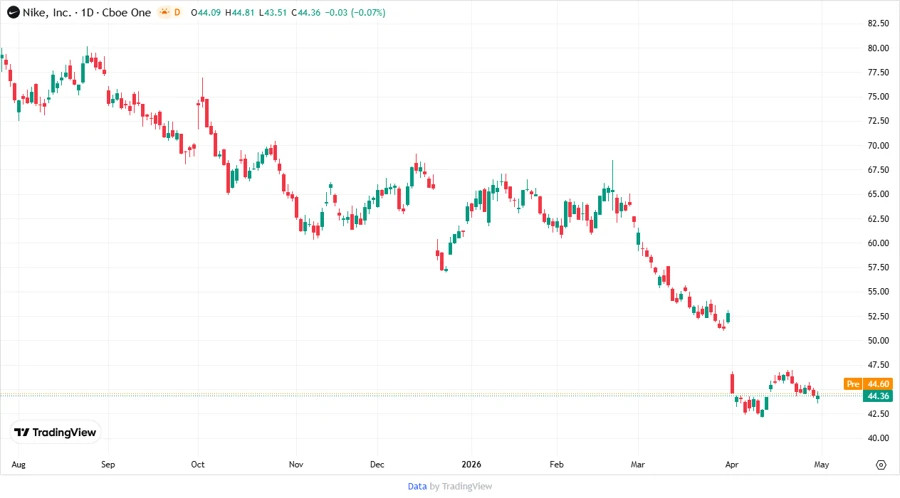
Task: Open chart settings gear icon
Action: tap(881, 465)
